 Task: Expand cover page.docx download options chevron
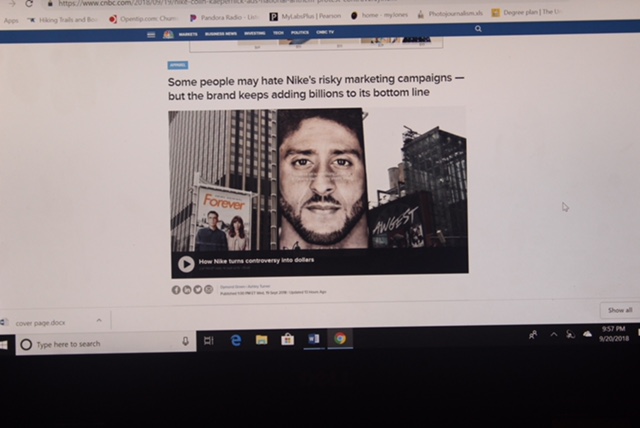[x=99, y=321]
